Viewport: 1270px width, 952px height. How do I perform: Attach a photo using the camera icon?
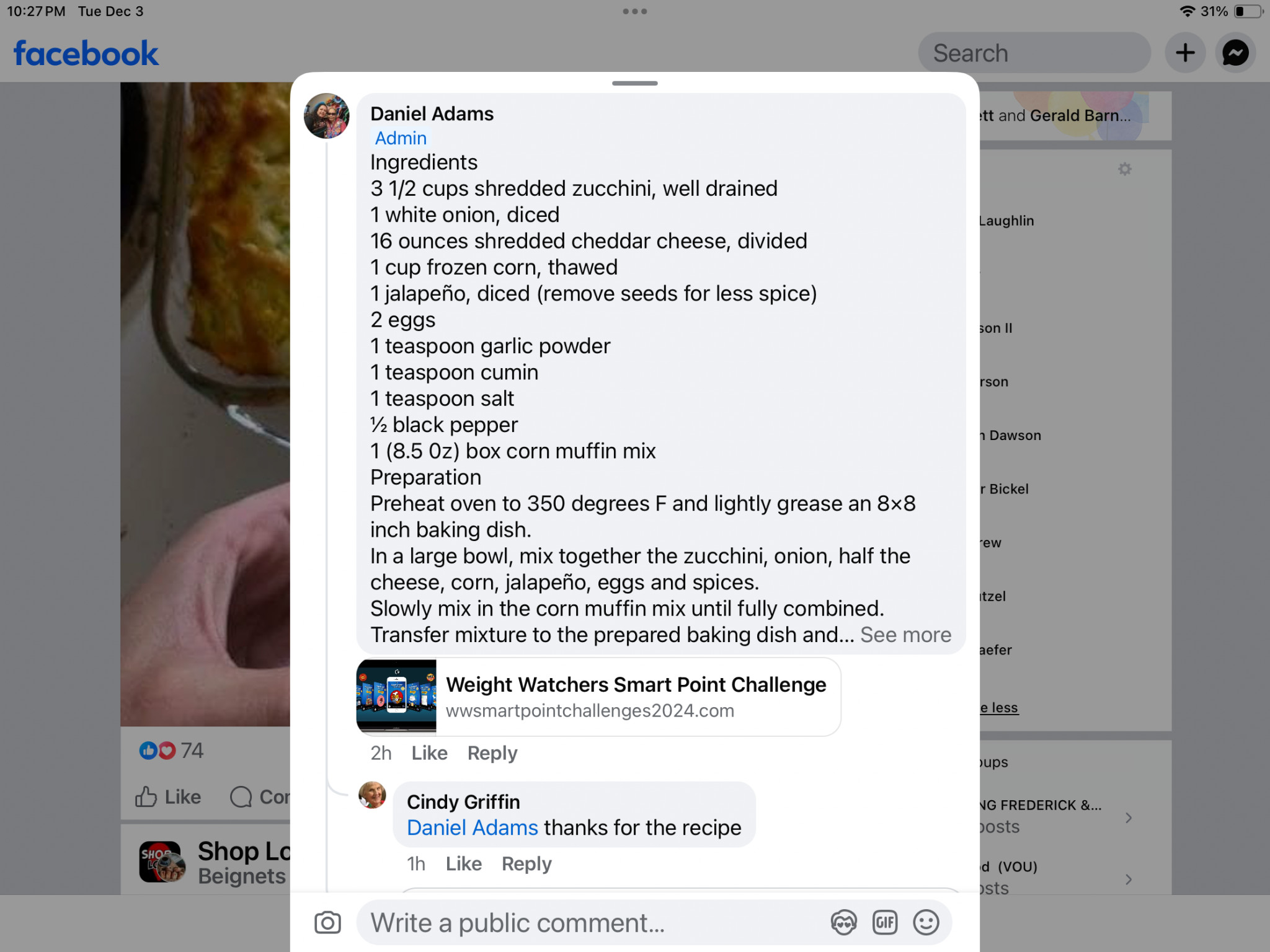pyautogui.click(x=327, y=923)
